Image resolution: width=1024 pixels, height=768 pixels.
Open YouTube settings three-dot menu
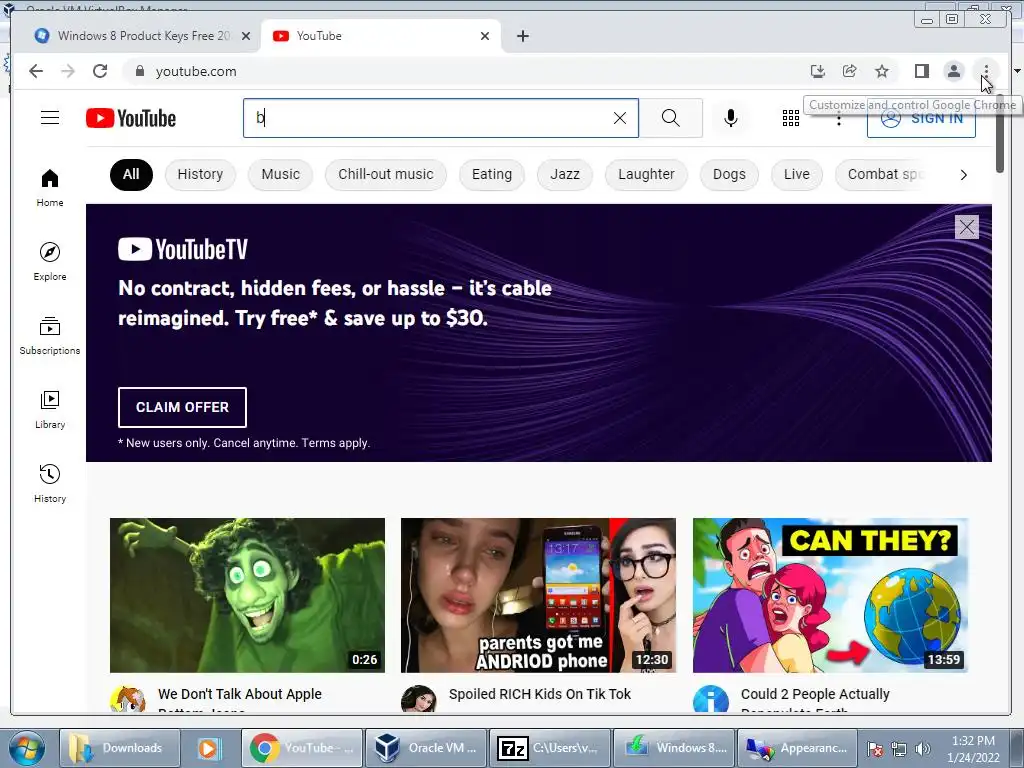point(839,120)
